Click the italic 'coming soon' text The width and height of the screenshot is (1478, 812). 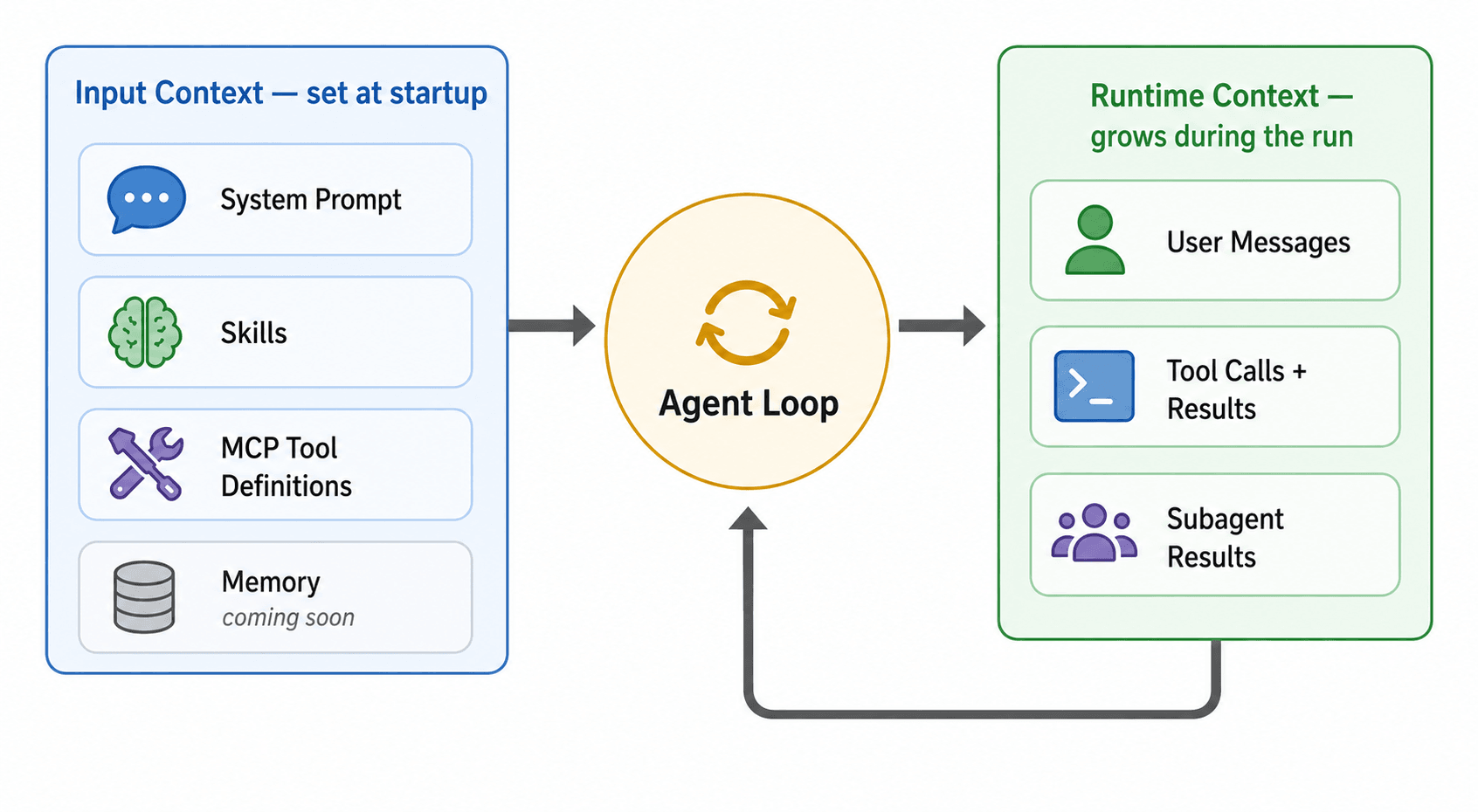[x=288, y=618]
